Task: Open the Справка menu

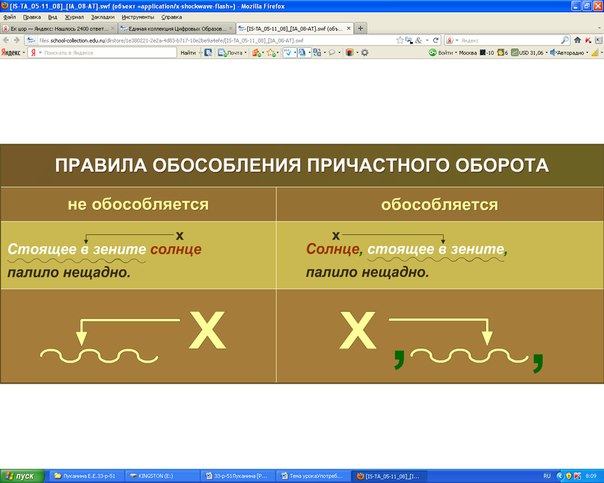Action: [171, 17]
